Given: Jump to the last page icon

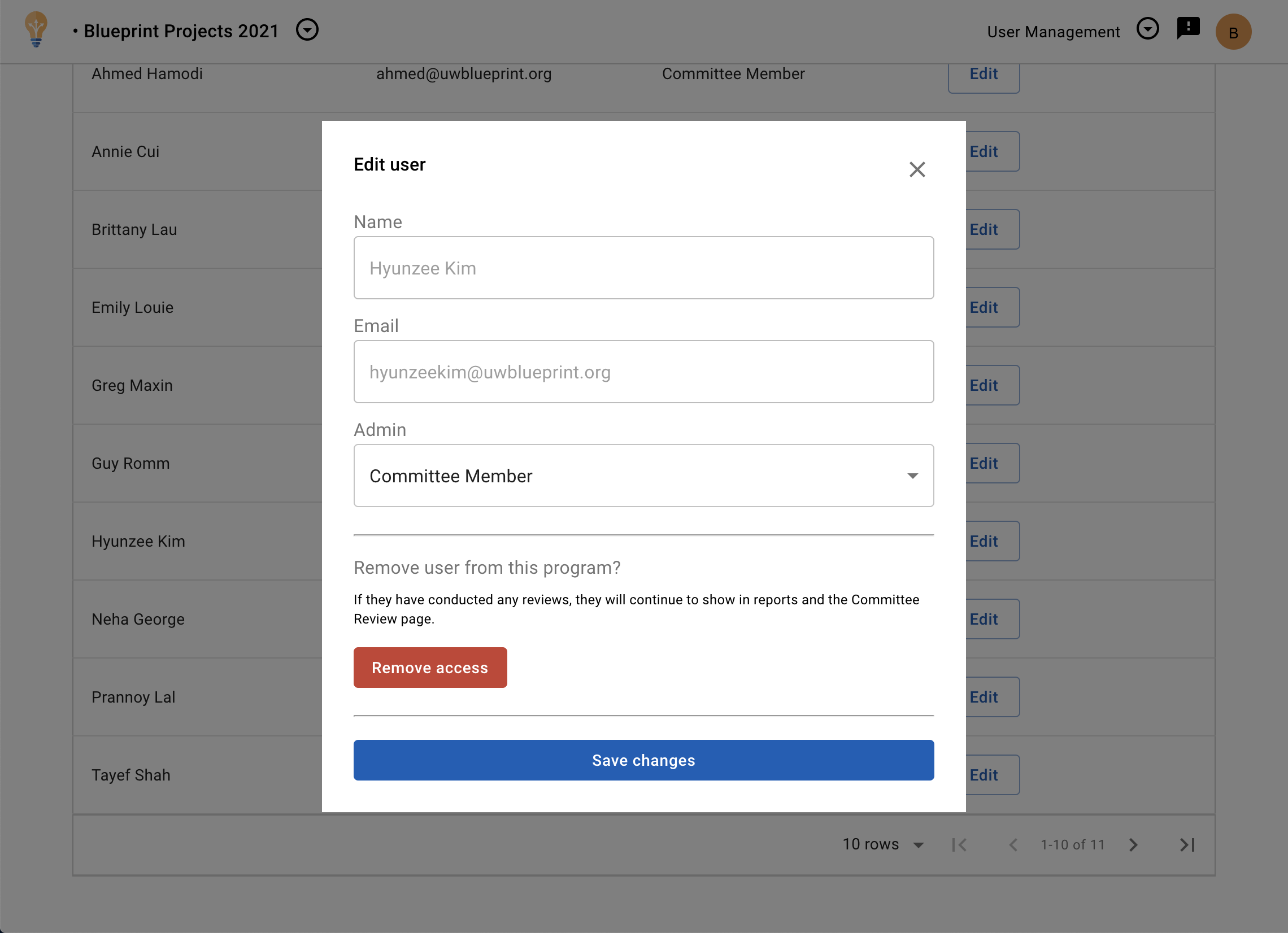Looking at the screenshot, I should (1187, 845).
